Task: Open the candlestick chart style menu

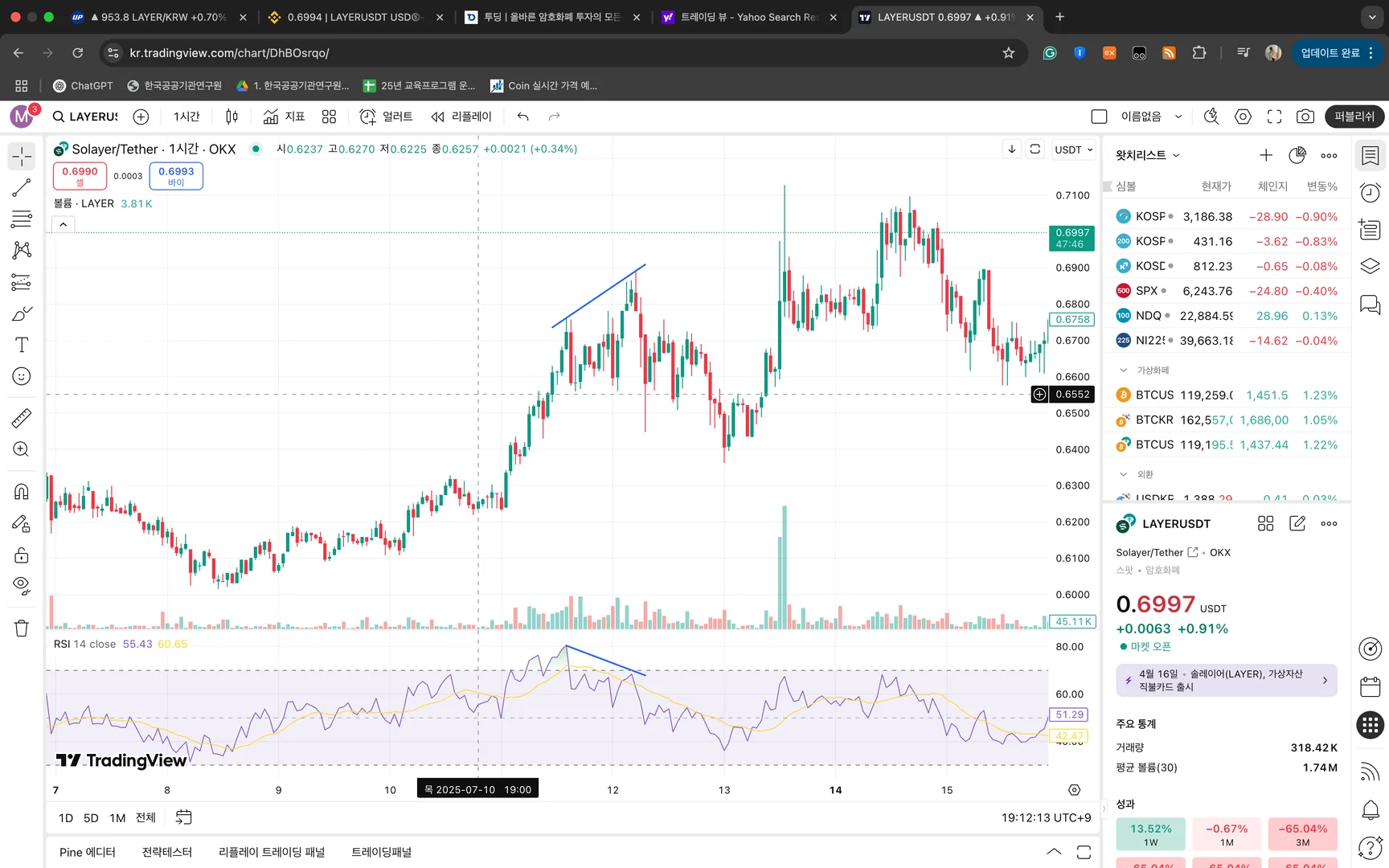Action: tap(231, 117)
